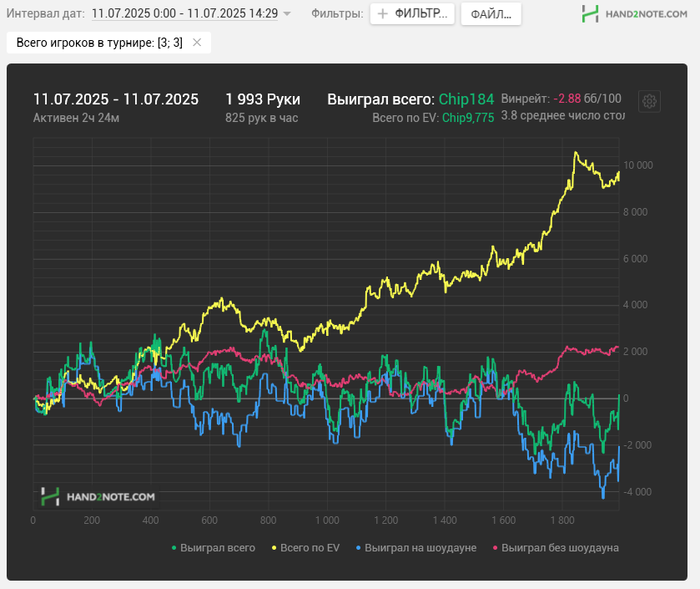Click the yellow dot of Всего по EV legend
Image resolution: width=700 pixels, height=589 pixels.
(x=274, y=548)
